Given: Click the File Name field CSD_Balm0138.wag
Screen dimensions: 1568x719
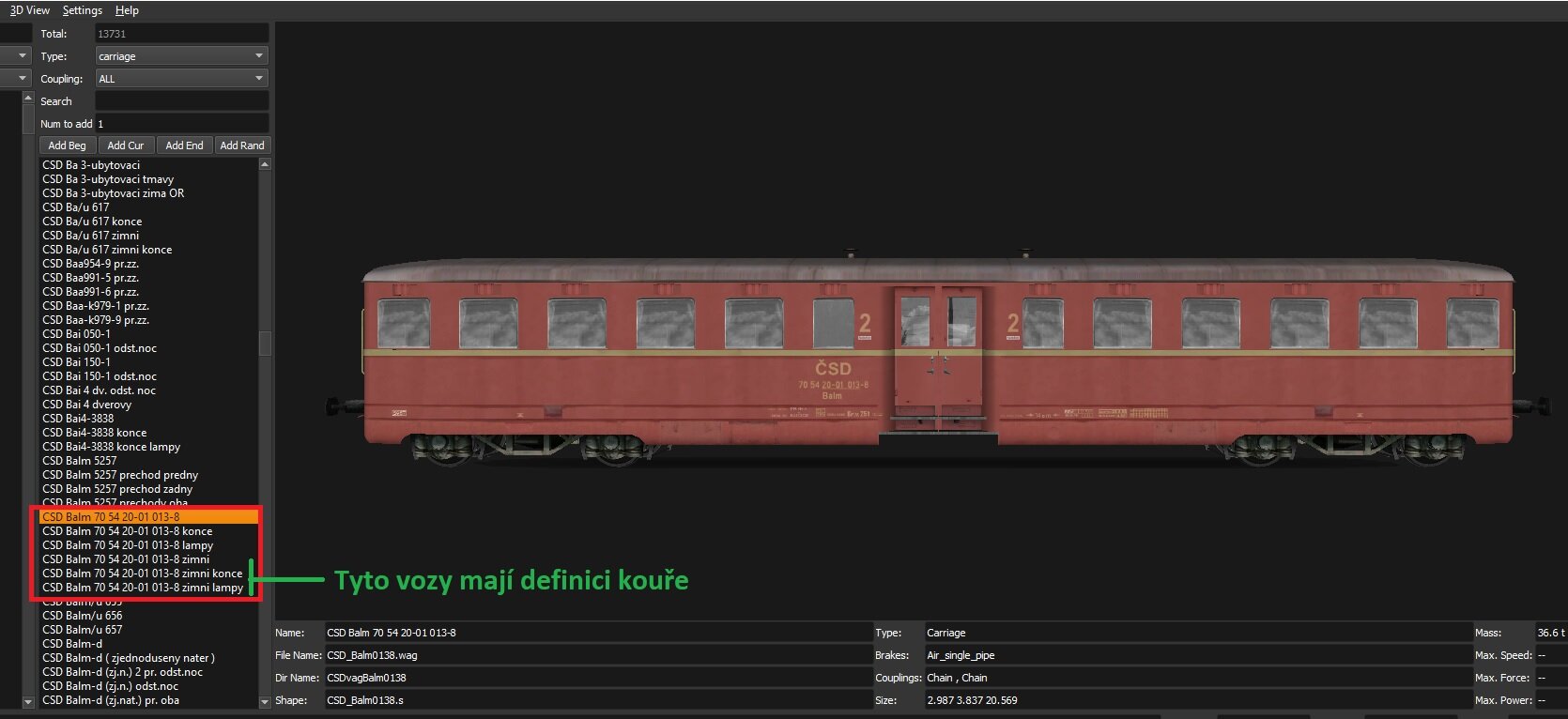Looking at the screenshot, I should coord(597,655).
